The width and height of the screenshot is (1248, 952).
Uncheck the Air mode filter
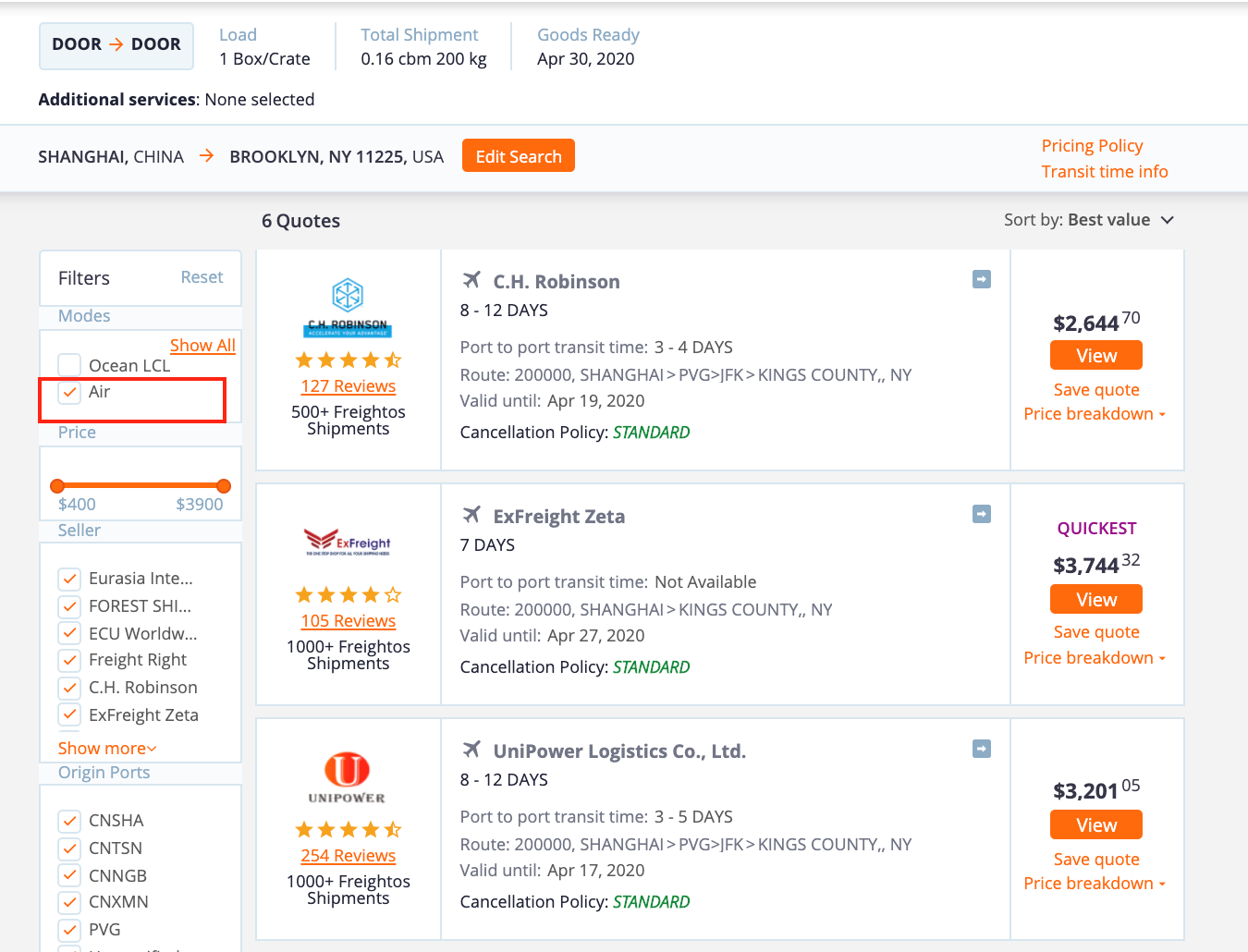click(x=69, y=392)
